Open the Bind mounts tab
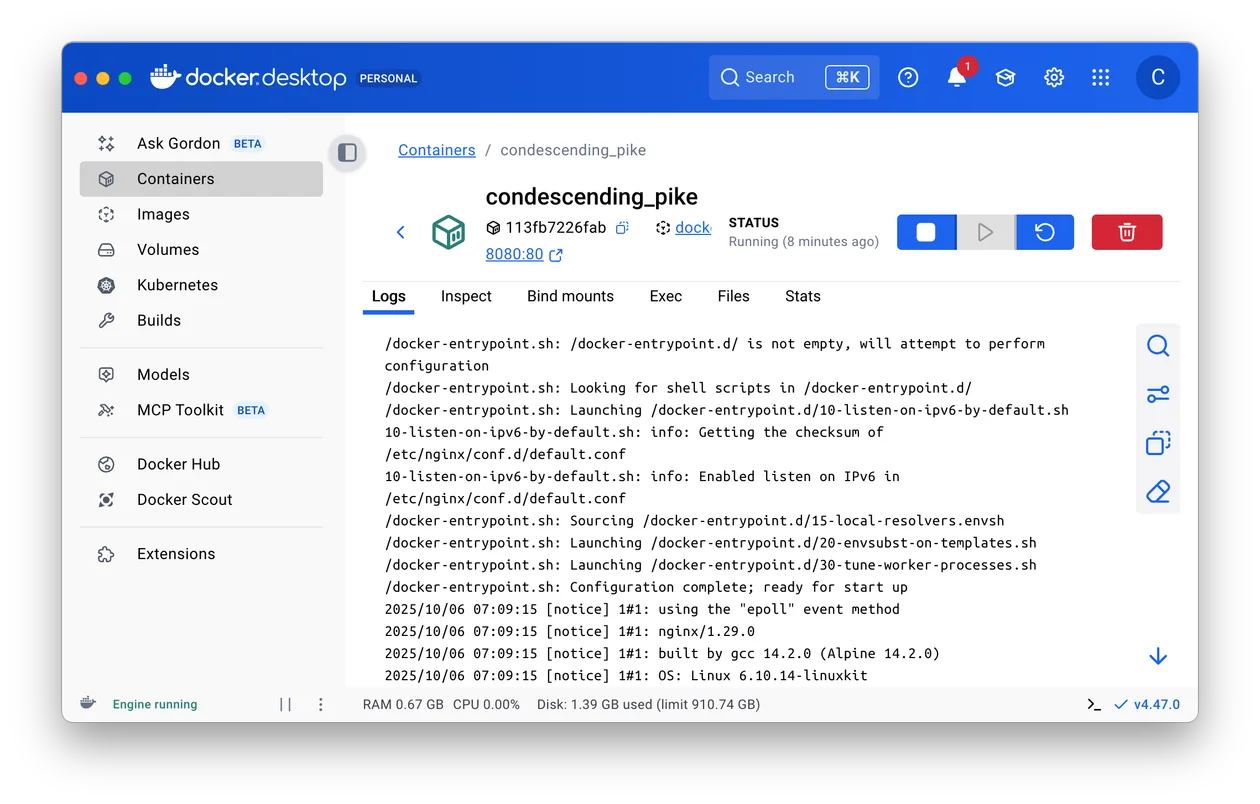The image size is (1260, 804). (571, 297)
